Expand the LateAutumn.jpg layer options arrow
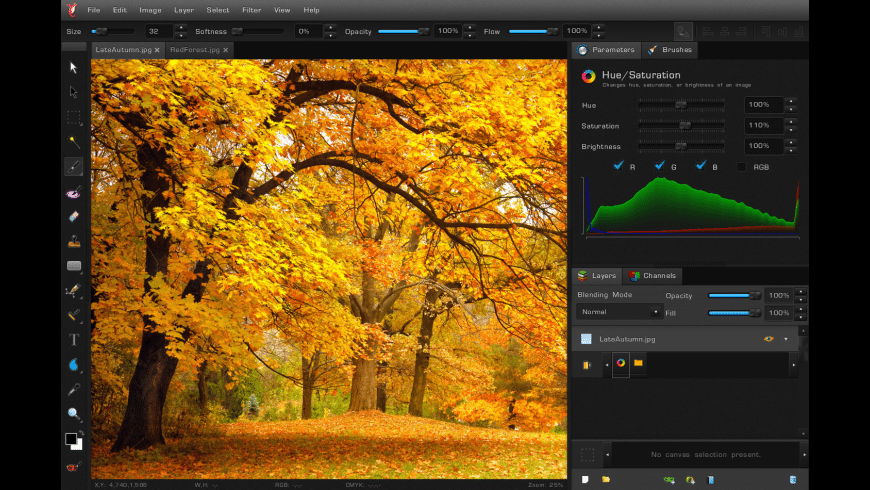870x490 pixels. click(x=786, y=339)
